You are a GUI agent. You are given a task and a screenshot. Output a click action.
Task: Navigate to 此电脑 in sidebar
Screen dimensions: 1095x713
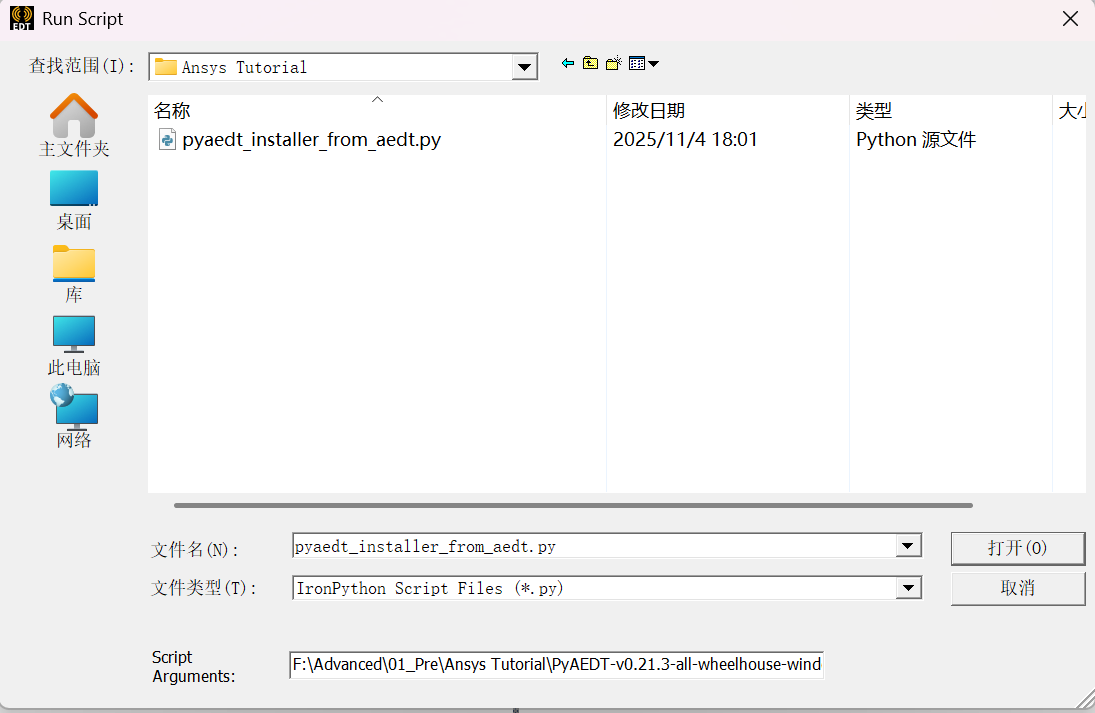point(74,345)
